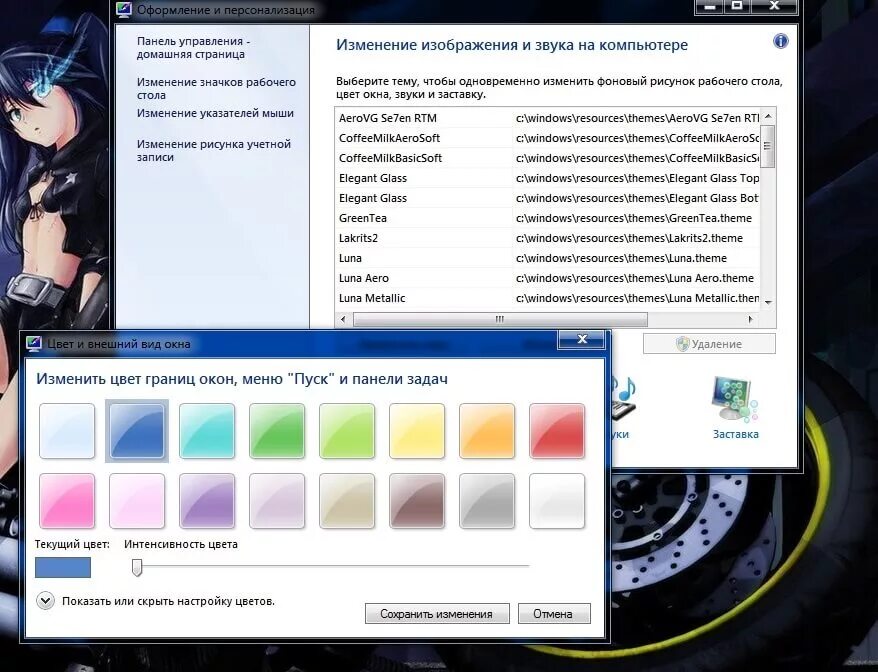Click the blue help info icon
This screenshot has height=672, width=878.
pos(781,41)
